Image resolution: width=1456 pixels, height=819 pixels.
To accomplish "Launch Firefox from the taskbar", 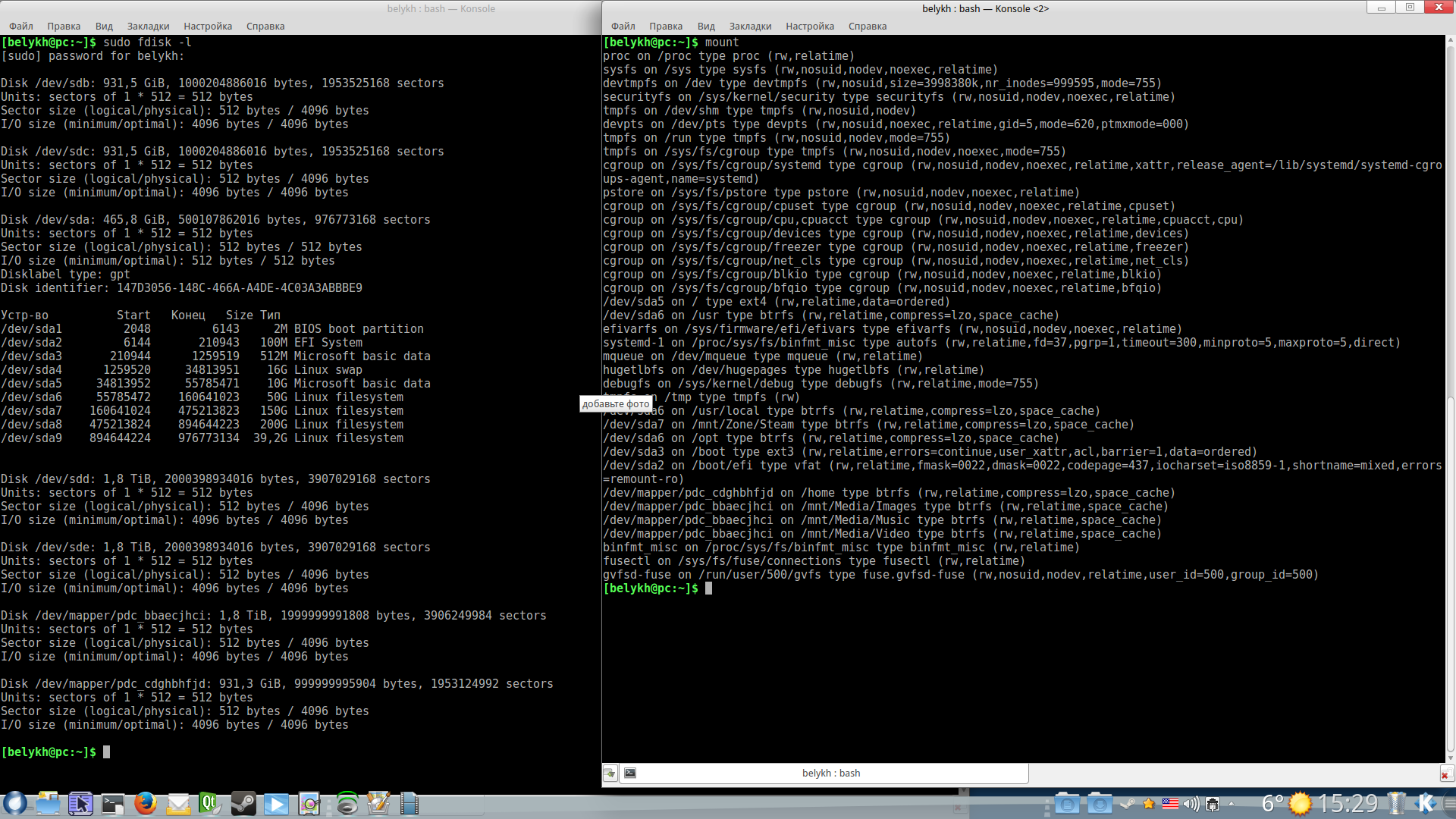I will (x=145, y=803).
